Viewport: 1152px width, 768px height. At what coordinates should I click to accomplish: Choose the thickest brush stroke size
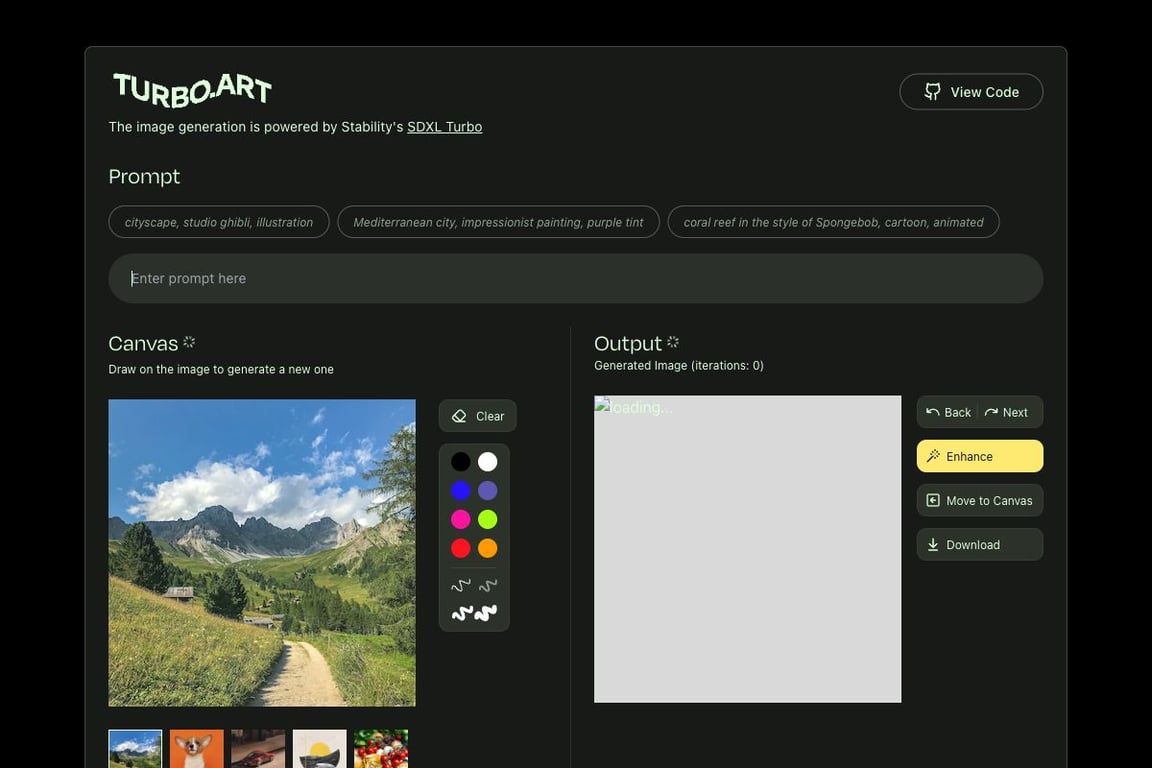point(486,613)
